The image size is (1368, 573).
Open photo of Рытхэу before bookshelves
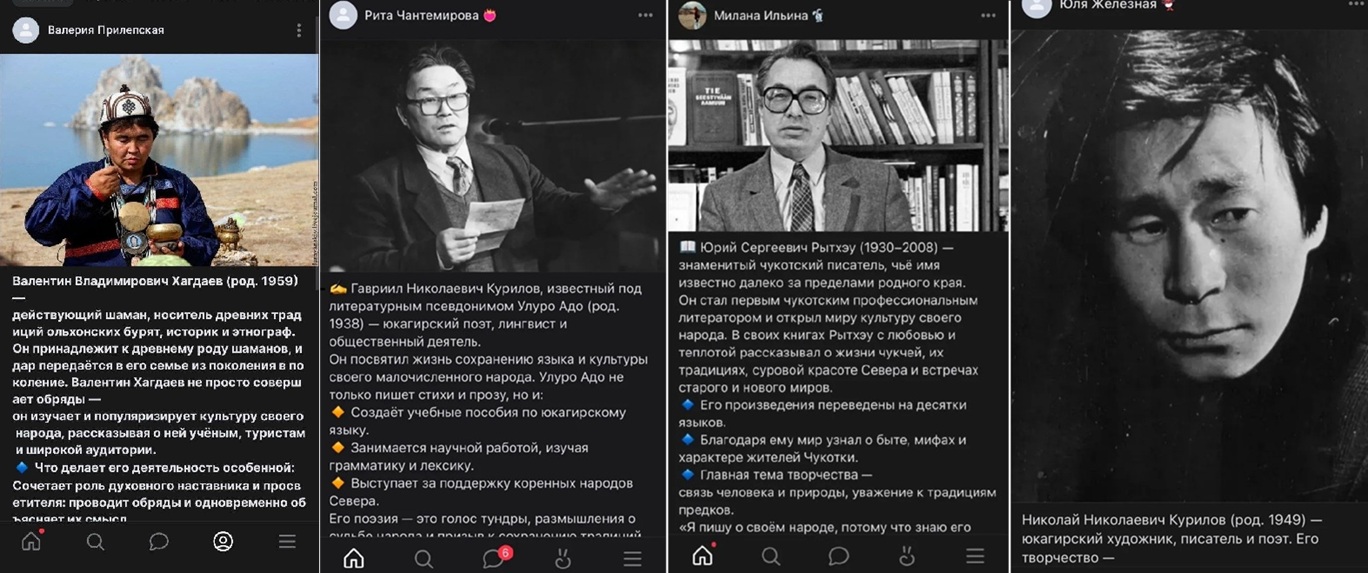point(838,135)
